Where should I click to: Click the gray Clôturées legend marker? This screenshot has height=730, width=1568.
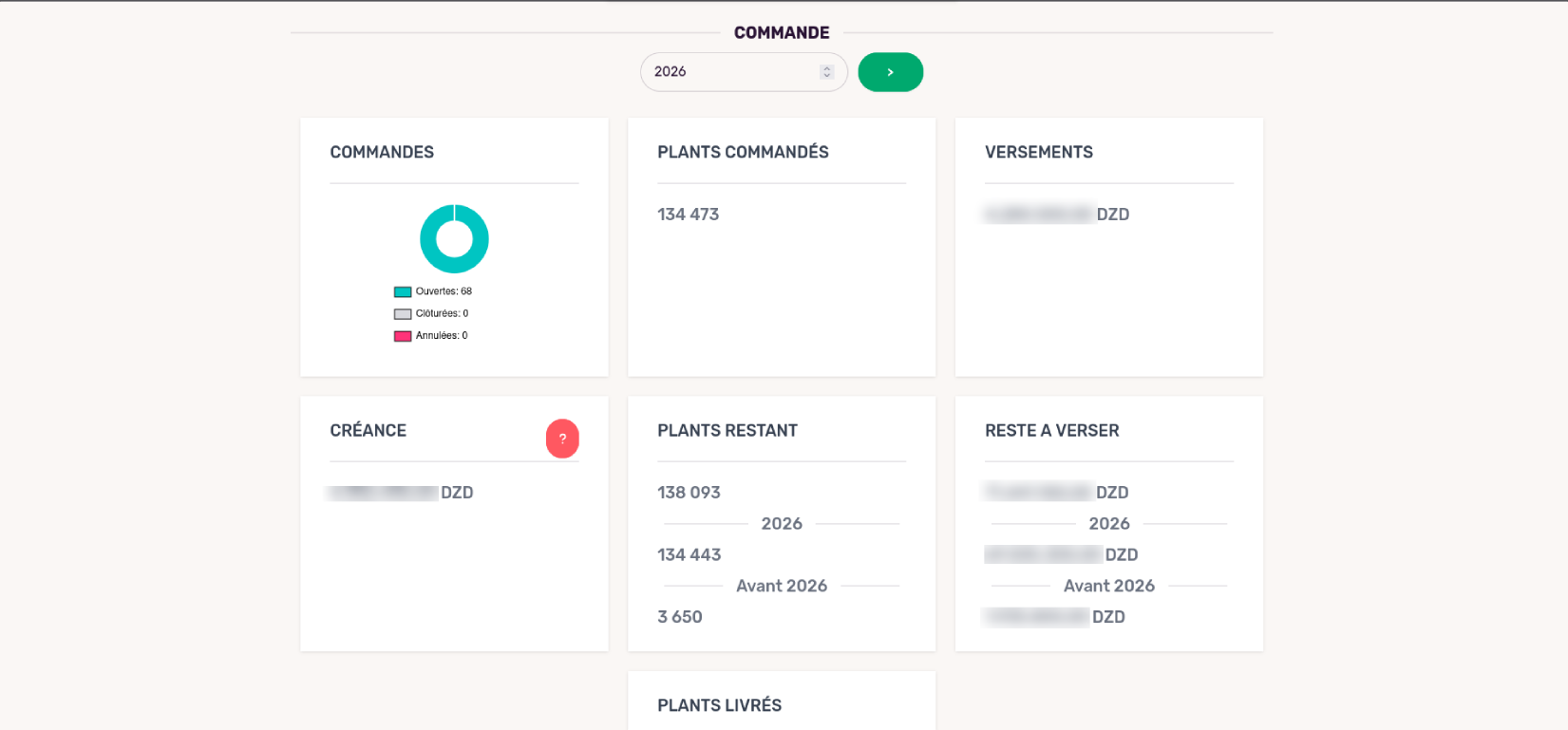pos(400,312)
